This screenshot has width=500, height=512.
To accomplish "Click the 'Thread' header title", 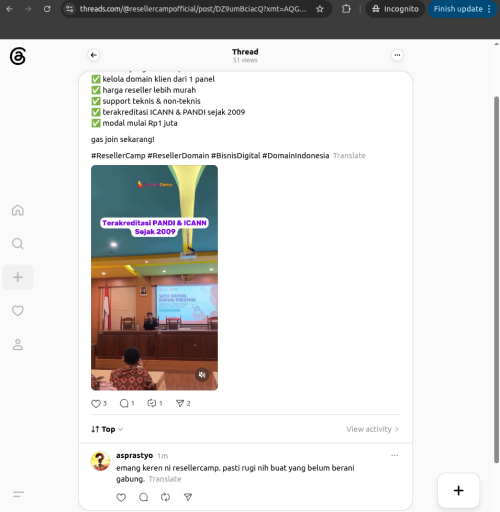I will pos(245,52).
